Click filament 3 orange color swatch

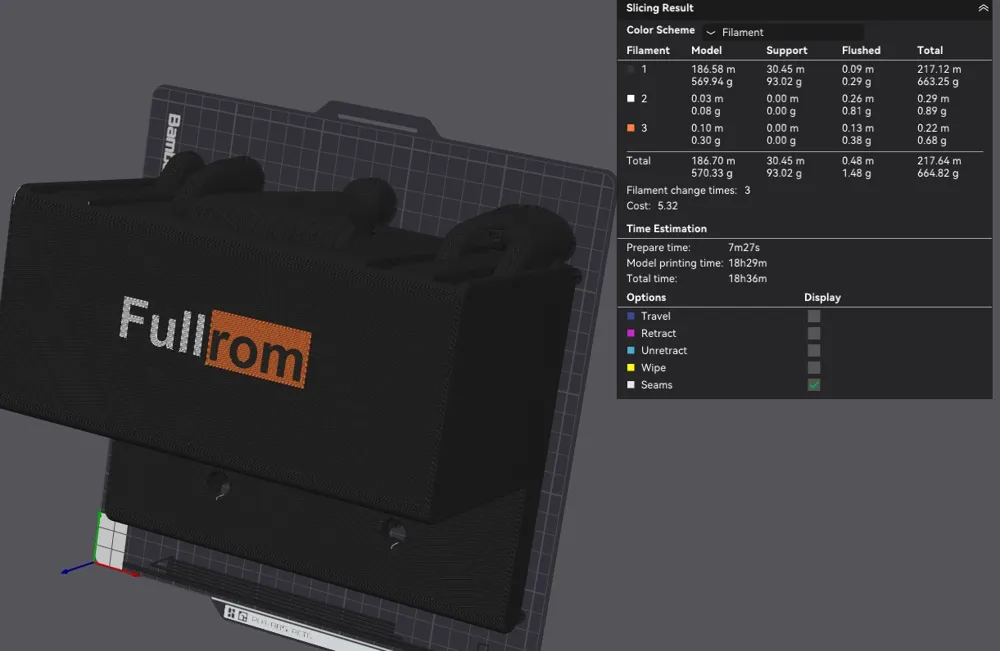pos(631,128)
